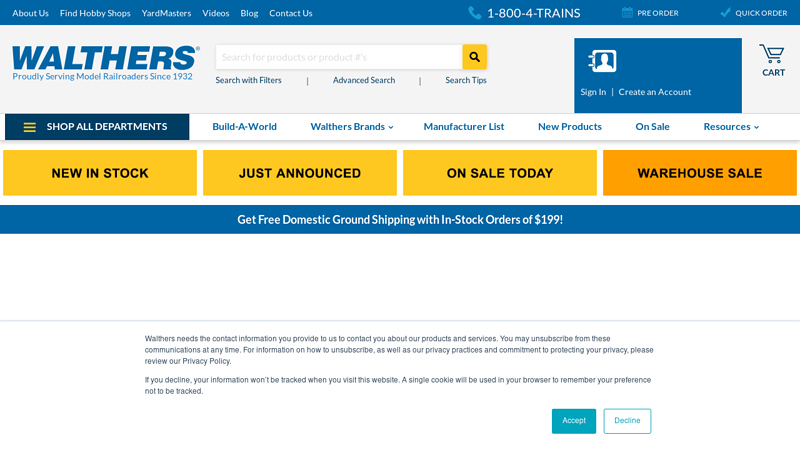This screenshot has width=800, height=450.
Task: Click the account profile icon
Action: click(602, 61)
